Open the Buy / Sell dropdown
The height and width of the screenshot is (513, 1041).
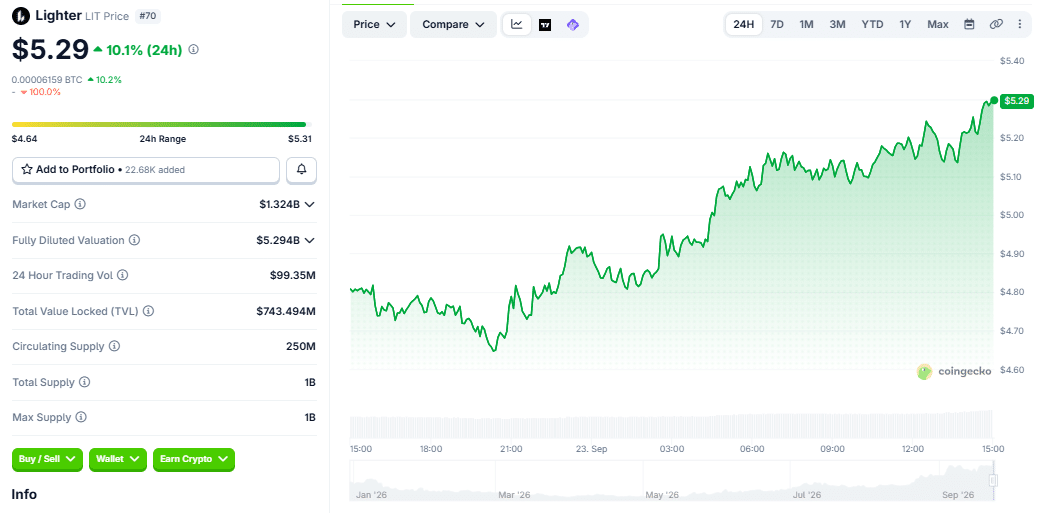click(47, 459)
